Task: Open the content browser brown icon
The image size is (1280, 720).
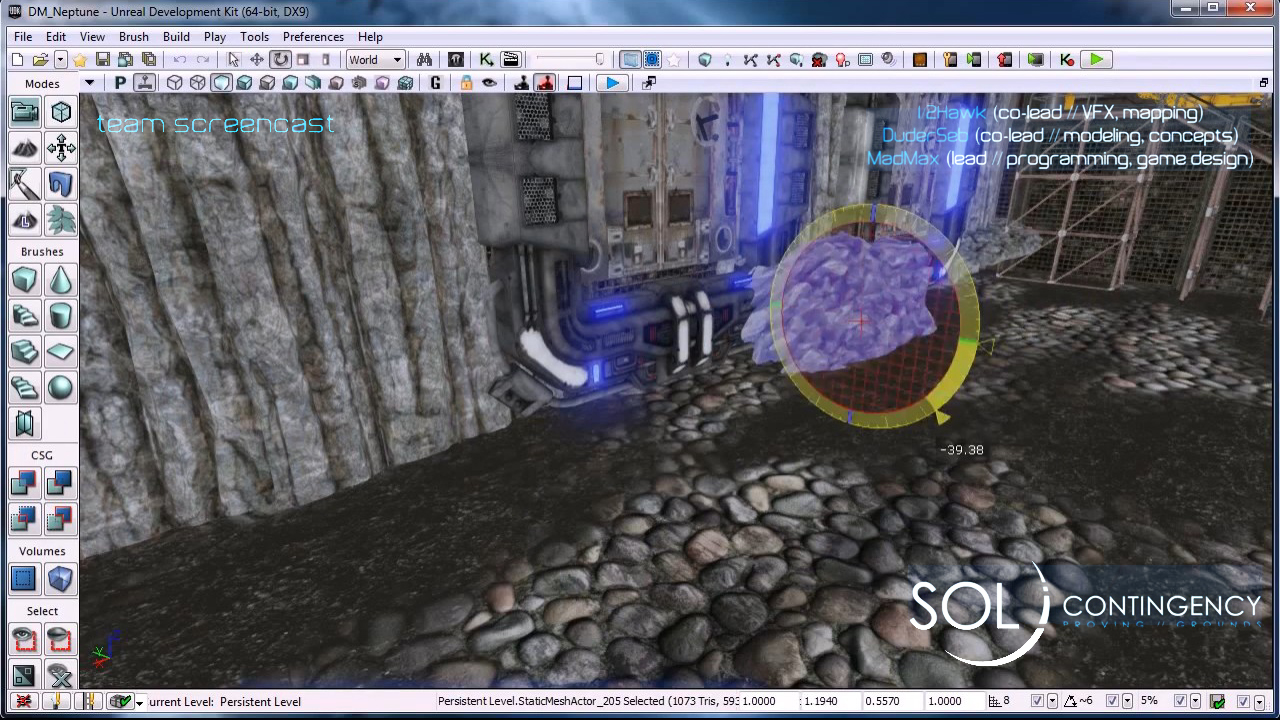Action: coord(919,60)
